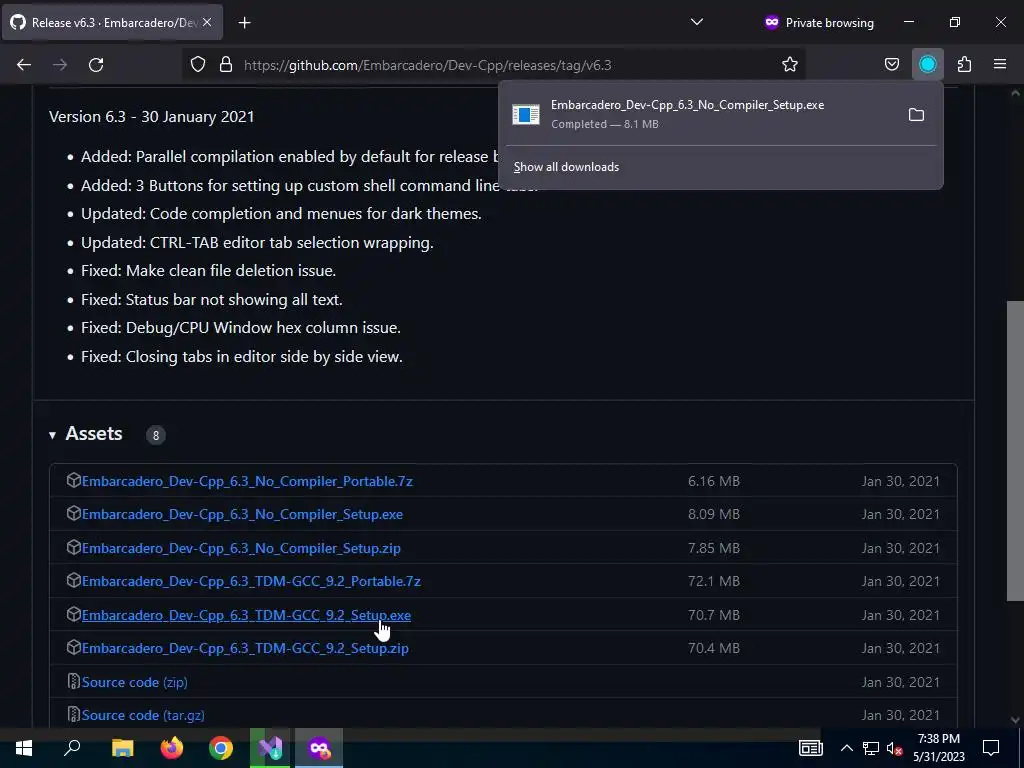Click the page vertical scrollbar thumb
Image resolution: width=1024 pixels, height=768 pixels.
tap(1016, 451)
